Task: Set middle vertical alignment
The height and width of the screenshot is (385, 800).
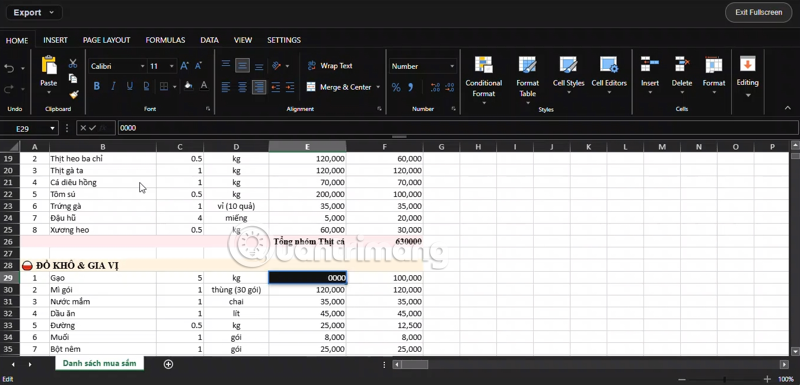Action: [242, 65]
